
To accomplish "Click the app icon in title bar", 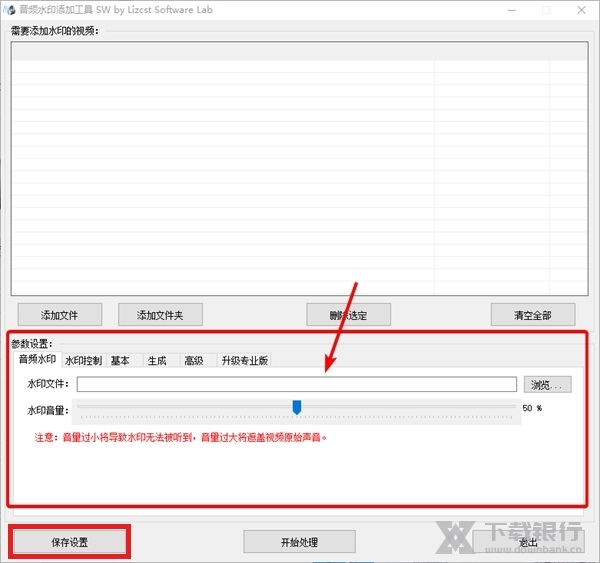I will 9,10.
